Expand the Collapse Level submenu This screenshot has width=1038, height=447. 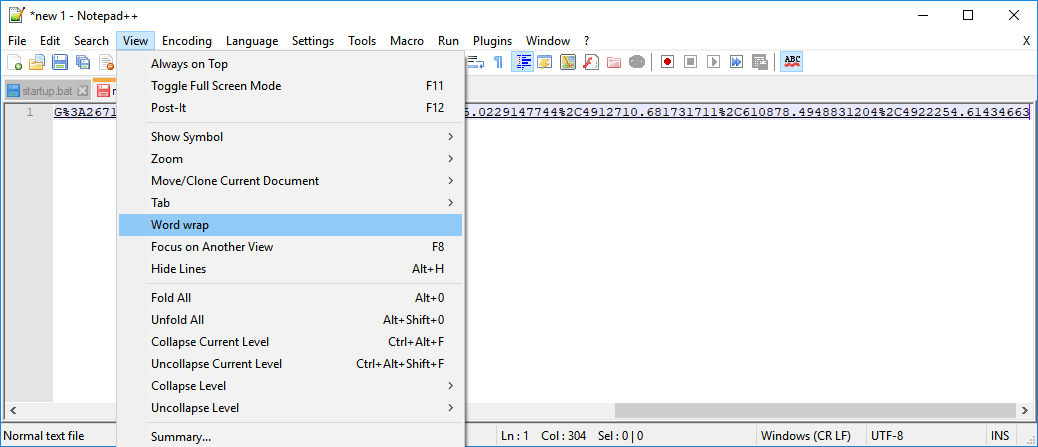point(291,386)
